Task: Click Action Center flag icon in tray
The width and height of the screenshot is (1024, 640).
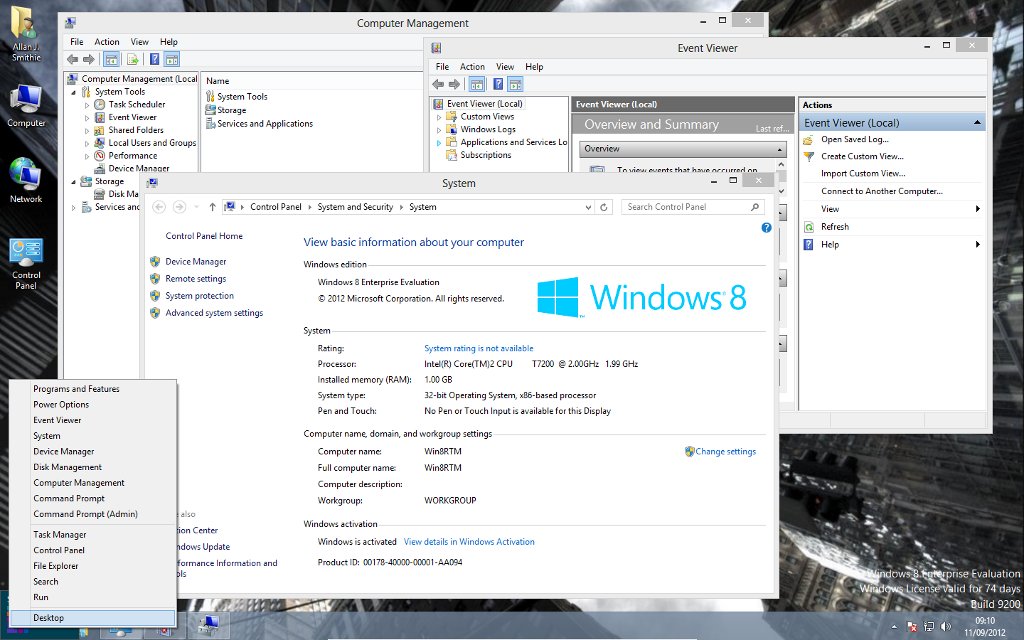Action: (x=912, y=627)
